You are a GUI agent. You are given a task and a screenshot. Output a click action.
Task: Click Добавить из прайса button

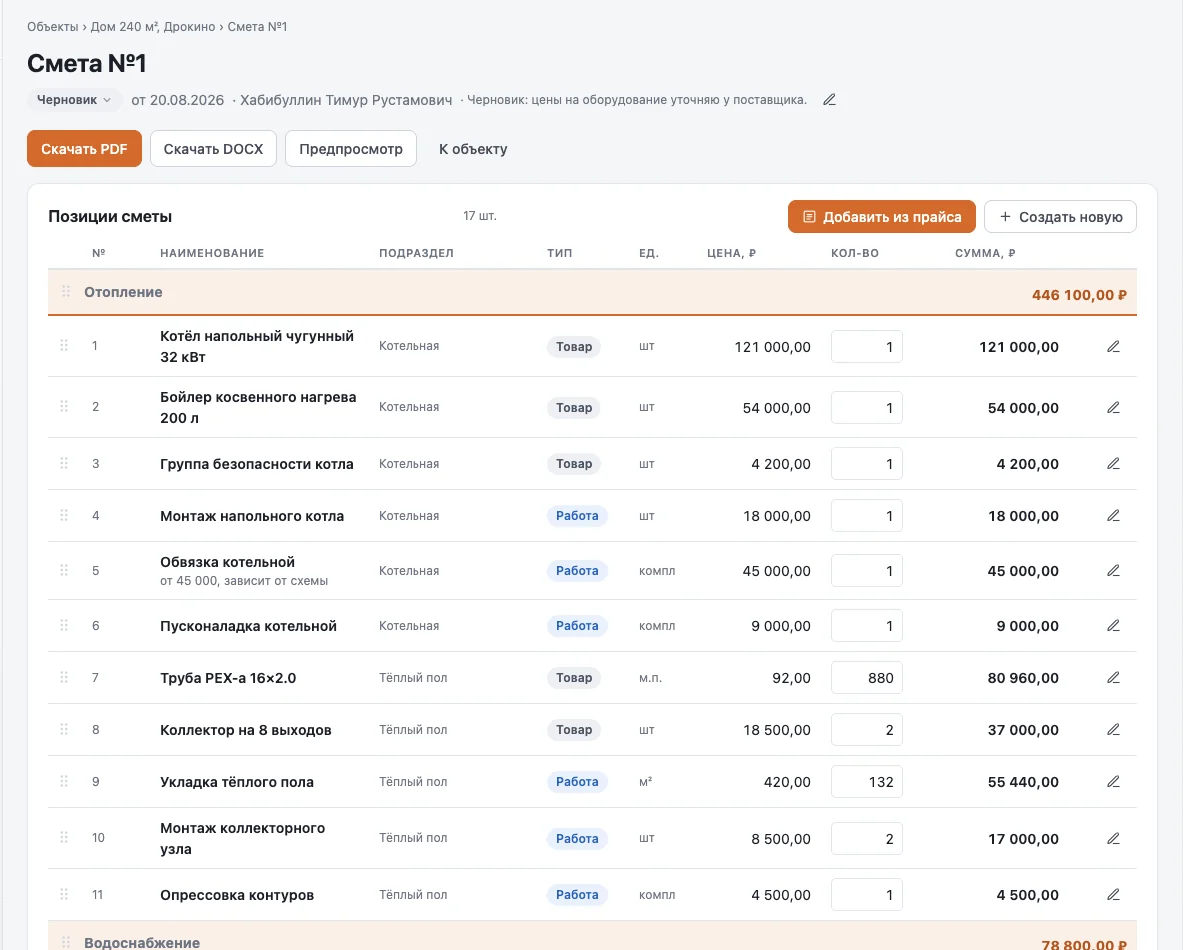881,217
